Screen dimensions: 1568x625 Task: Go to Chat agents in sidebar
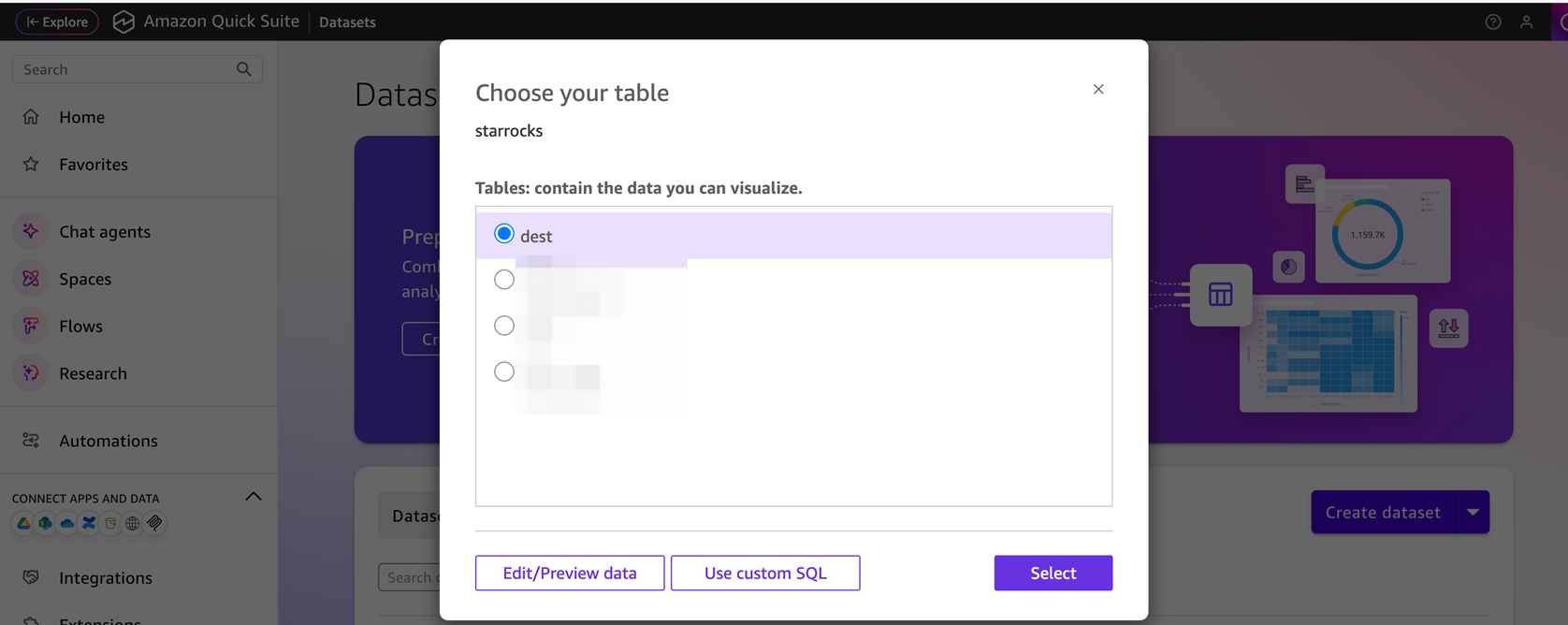[x=104, y=231]
